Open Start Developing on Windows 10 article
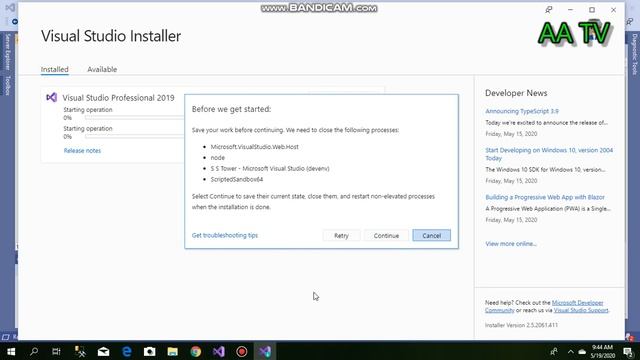Screen dimensions: 640x360 (549, 154)
